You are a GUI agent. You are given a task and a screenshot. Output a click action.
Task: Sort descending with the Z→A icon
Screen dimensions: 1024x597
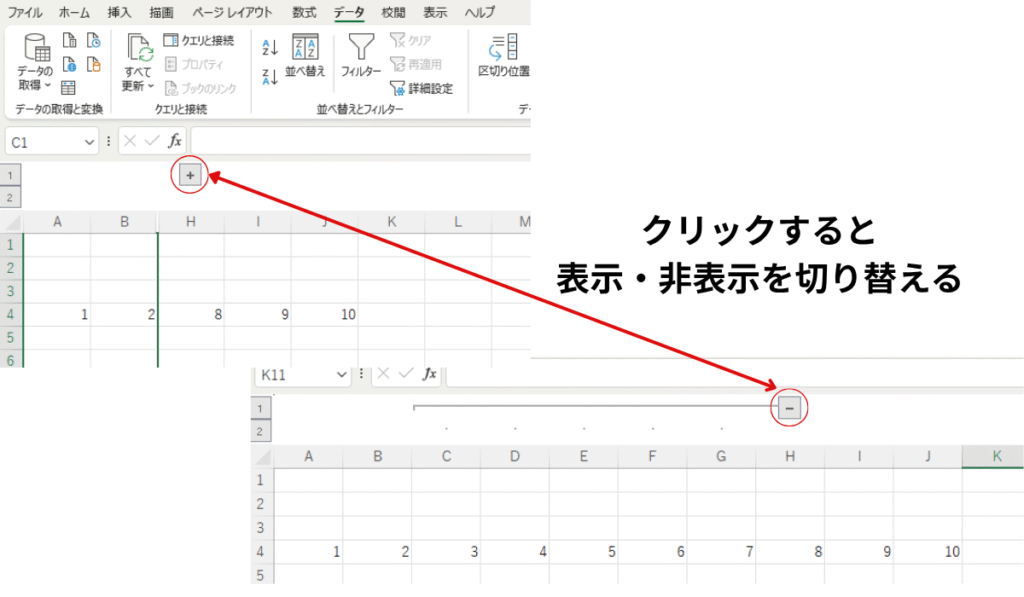click(269, 77)
